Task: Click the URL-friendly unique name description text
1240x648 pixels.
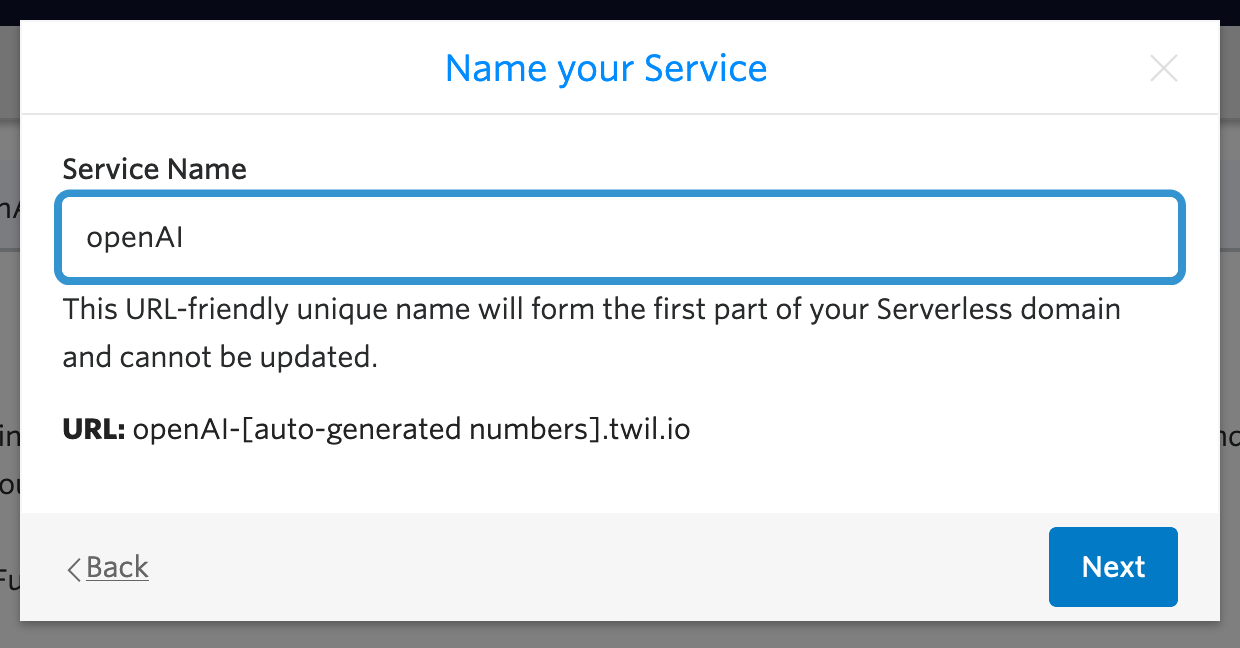Action: click(x=590, y=309)
